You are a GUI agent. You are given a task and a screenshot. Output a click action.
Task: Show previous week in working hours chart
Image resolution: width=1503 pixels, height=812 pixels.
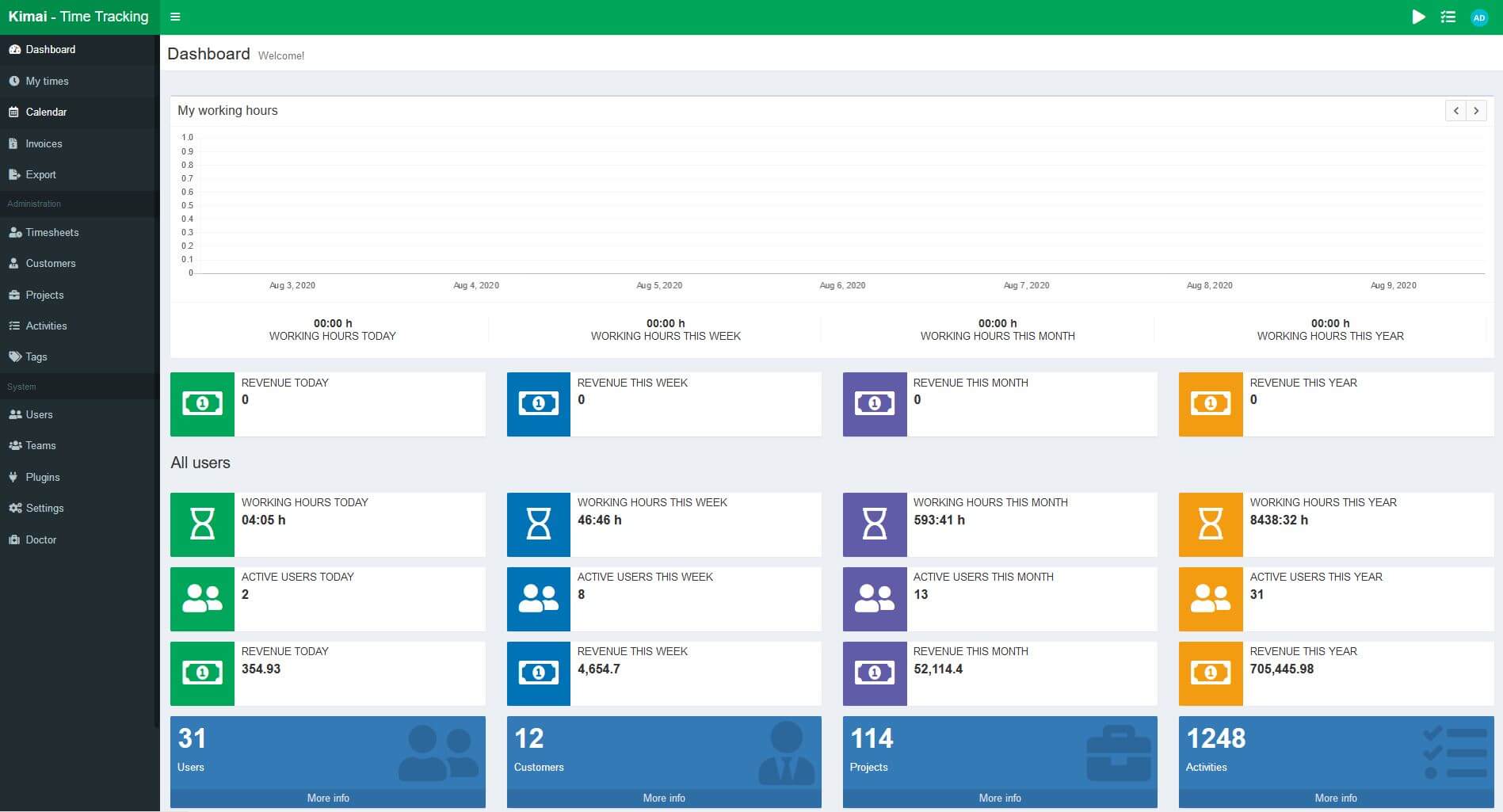point(1455,111)
